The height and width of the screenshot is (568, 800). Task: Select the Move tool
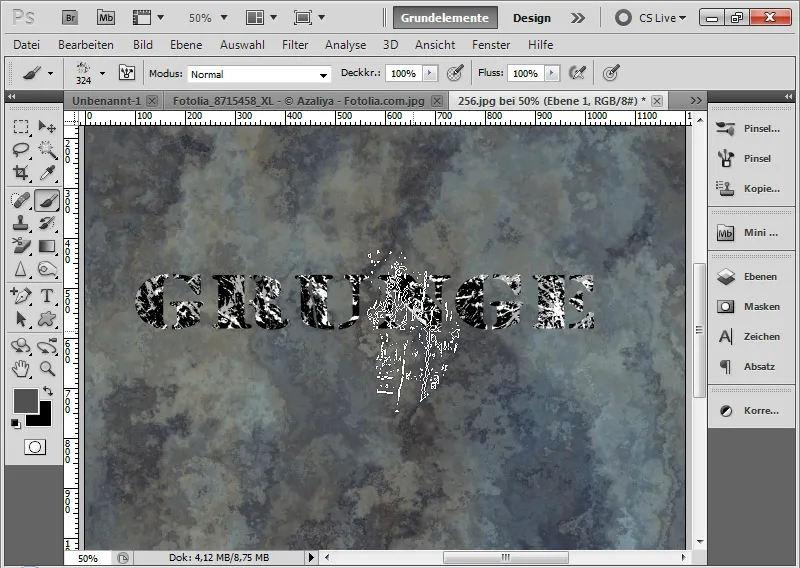(47, 126)
